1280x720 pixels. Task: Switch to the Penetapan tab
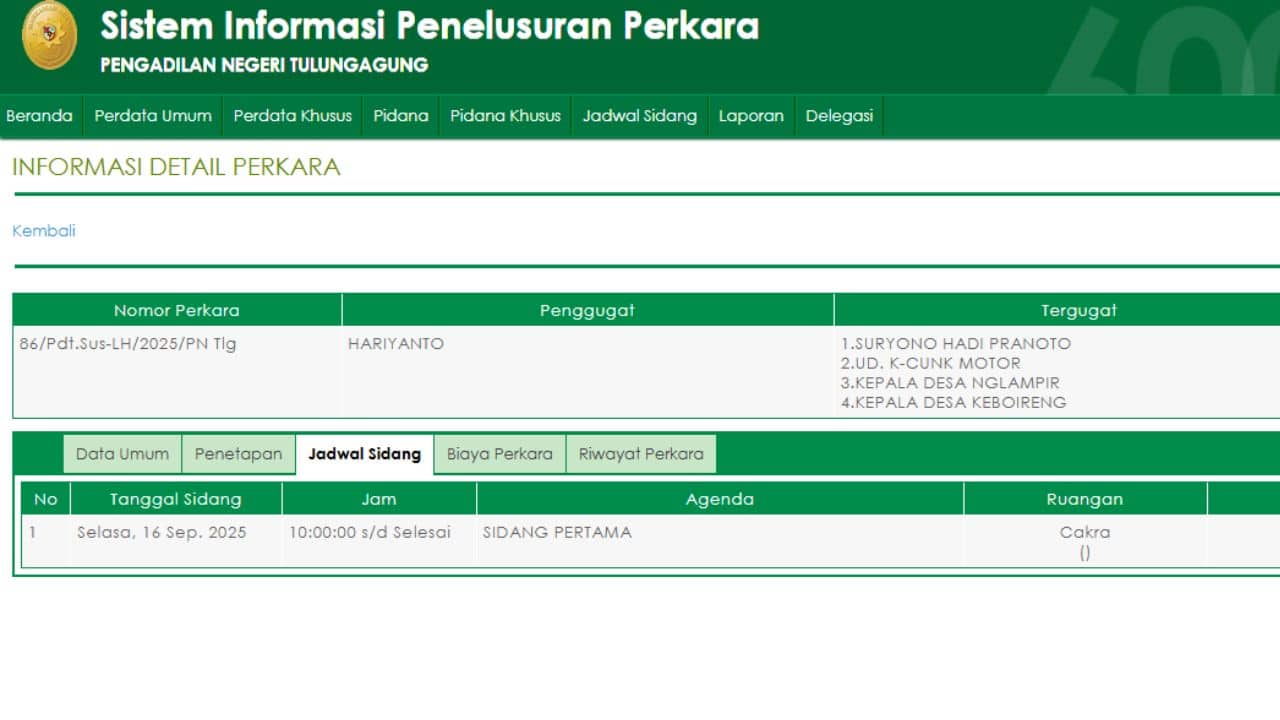(x=238, y=453)
